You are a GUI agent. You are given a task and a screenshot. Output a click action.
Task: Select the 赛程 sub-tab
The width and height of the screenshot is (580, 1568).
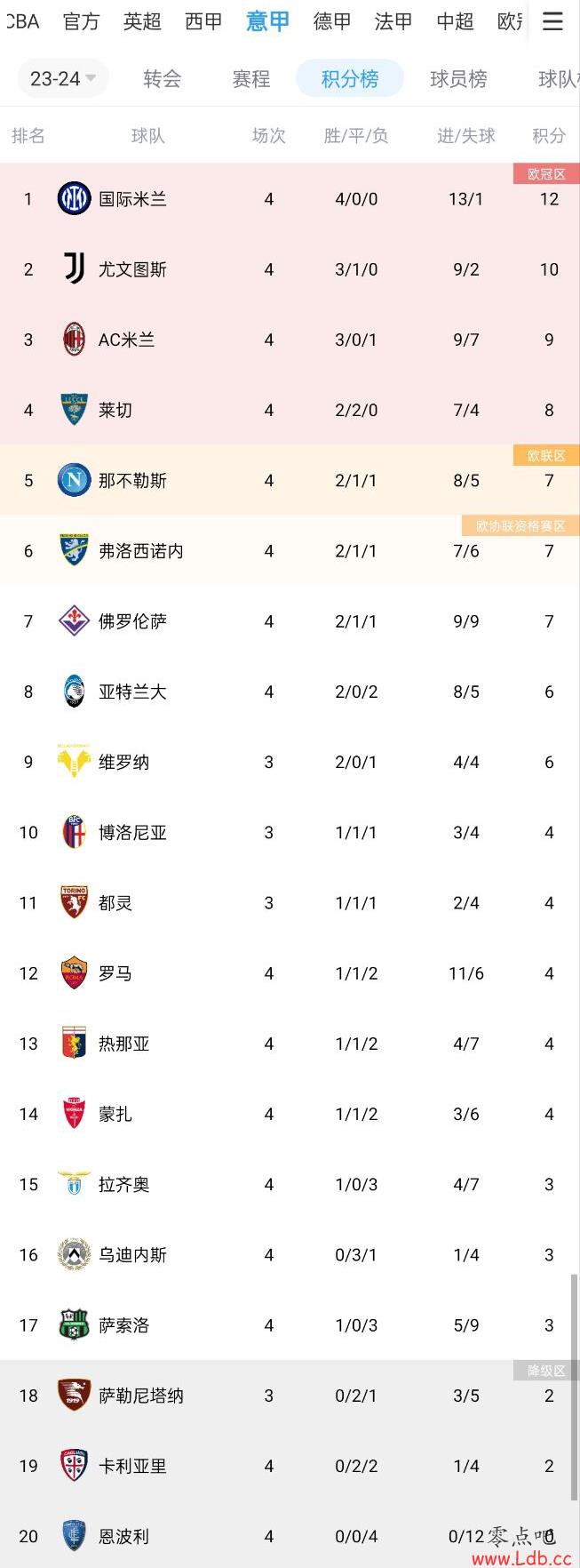click(251, 79)
